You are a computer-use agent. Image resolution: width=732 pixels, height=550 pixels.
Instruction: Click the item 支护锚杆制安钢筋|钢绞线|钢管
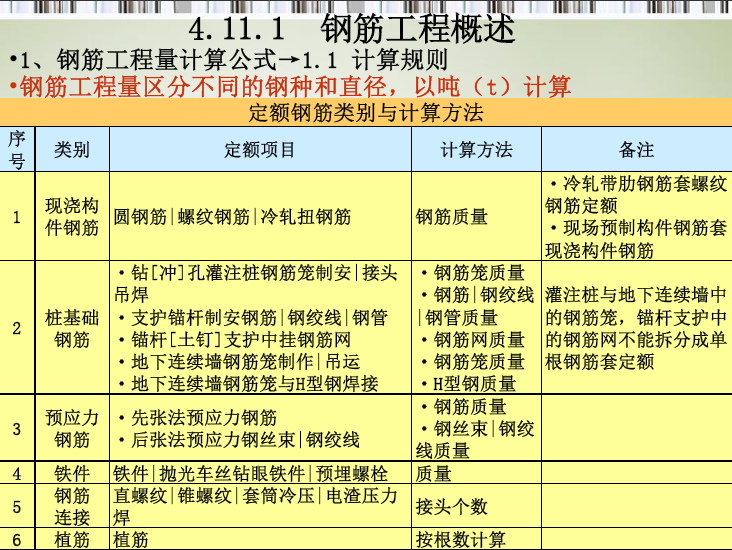click(255, 318)
